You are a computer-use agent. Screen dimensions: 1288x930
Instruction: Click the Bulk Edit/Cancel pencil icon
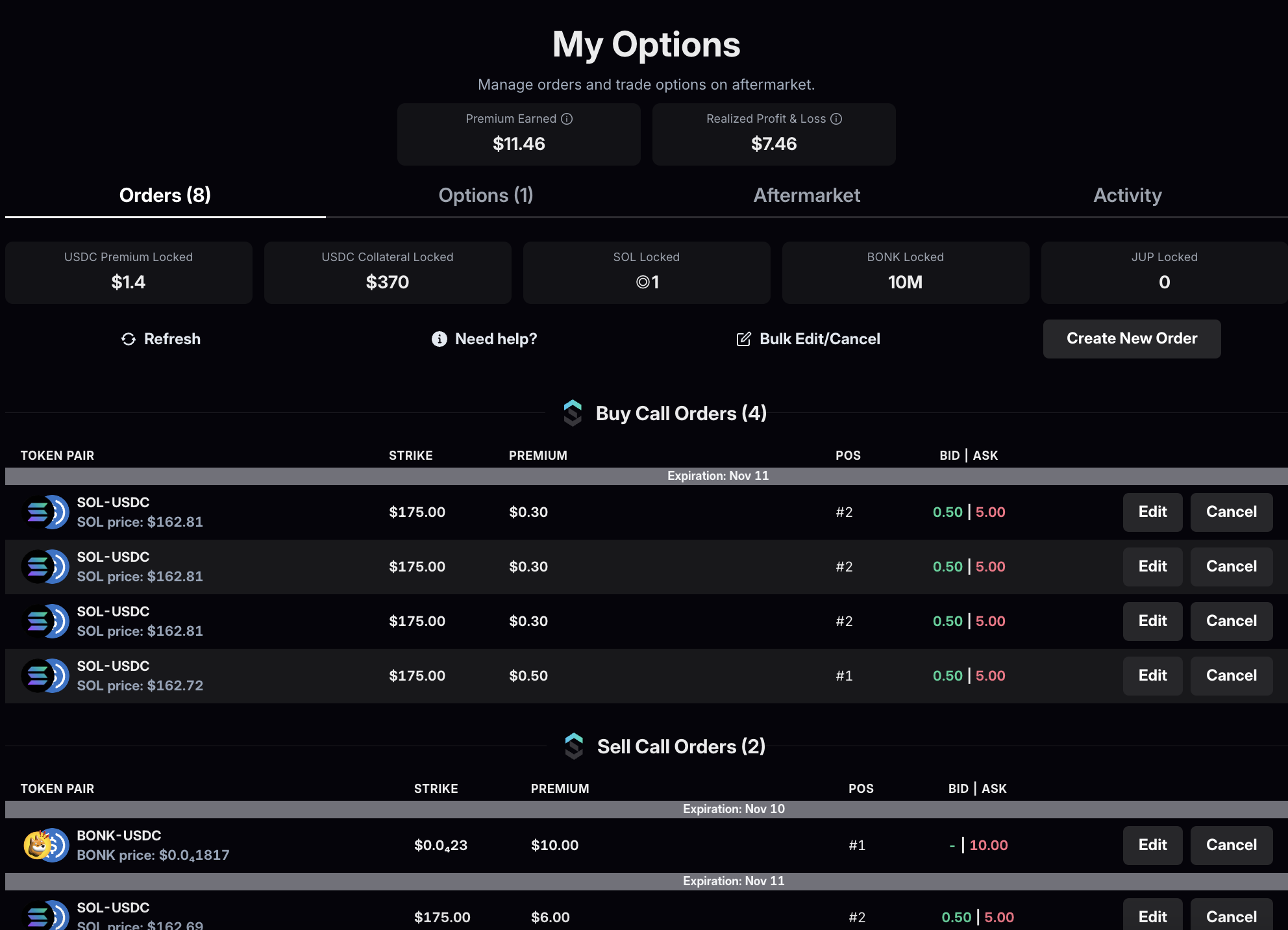pos(743,339)
